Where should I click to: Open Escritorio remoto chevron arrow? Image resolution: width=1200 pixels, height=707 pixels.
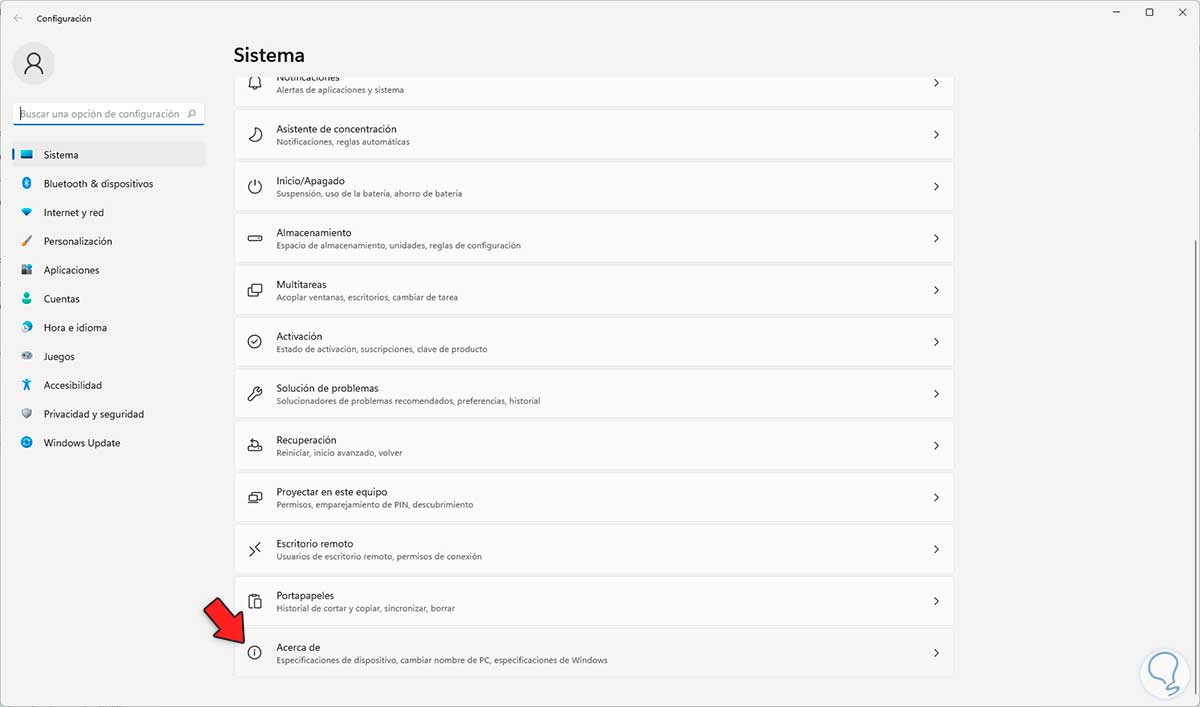tap(936, 549)
